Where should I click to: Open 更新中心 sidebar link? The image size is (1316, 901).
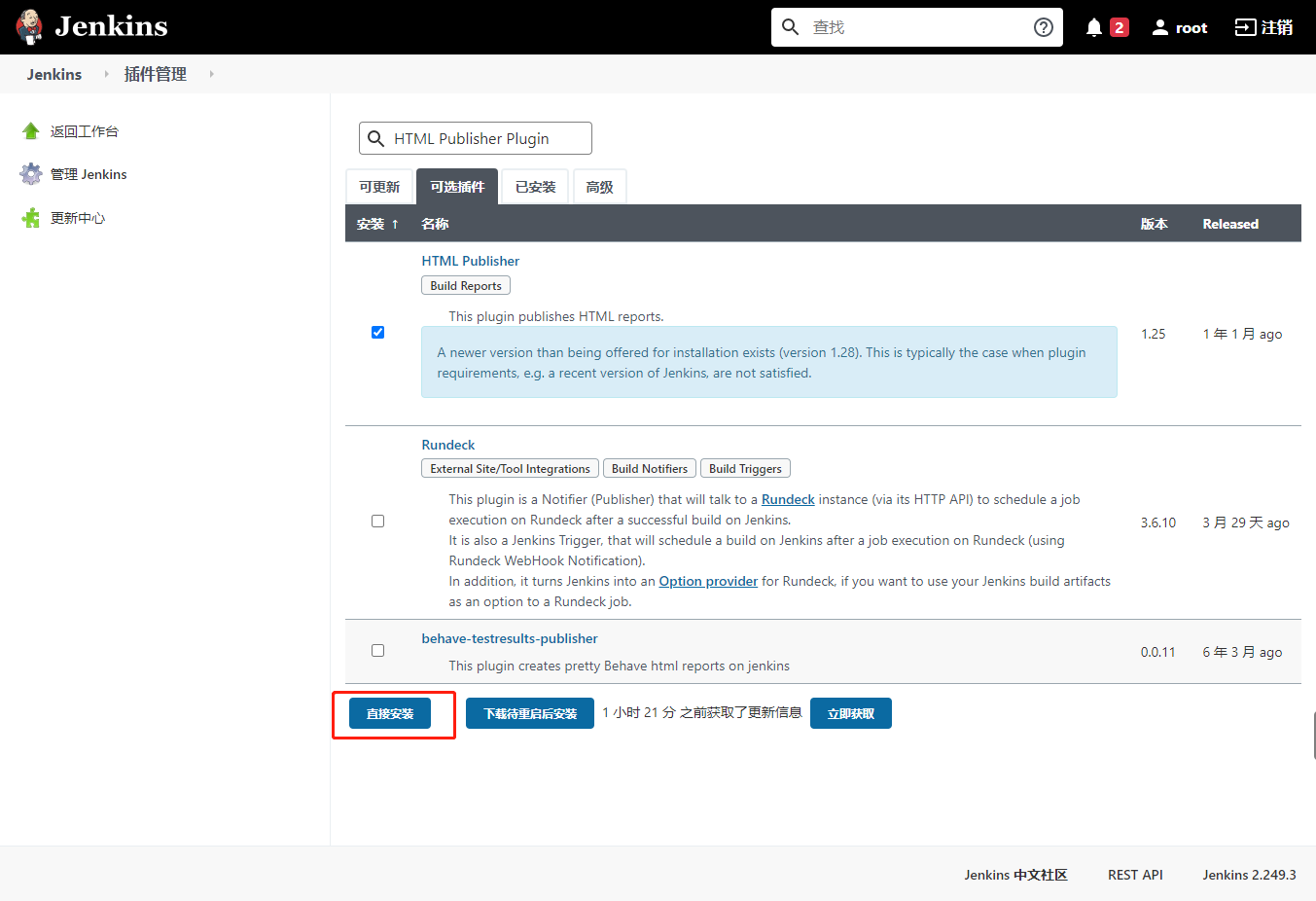pos(78,218)
